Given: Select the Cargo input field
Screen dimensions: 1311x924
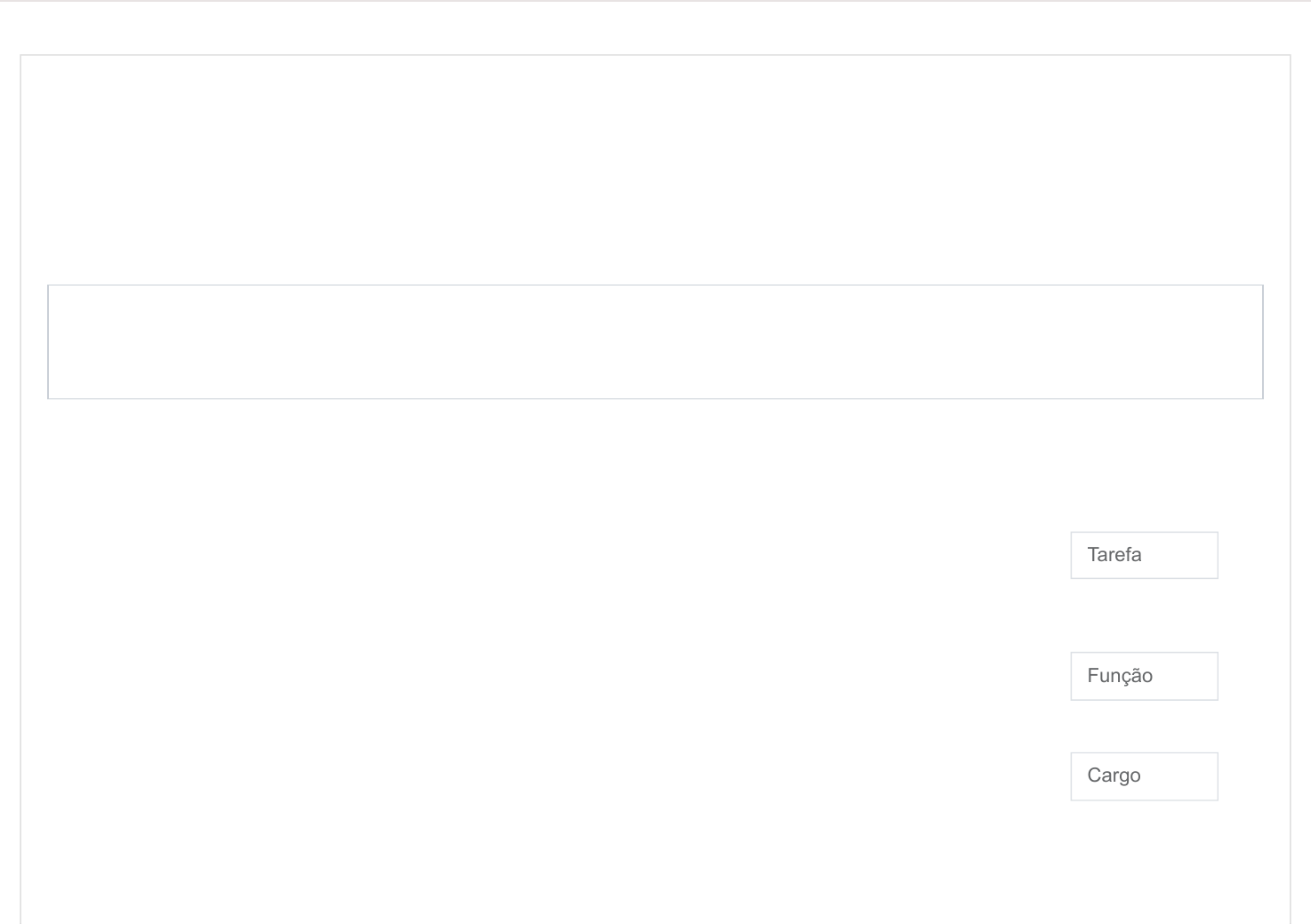Looking at the screenshot, I should [x=1144, y=776].
